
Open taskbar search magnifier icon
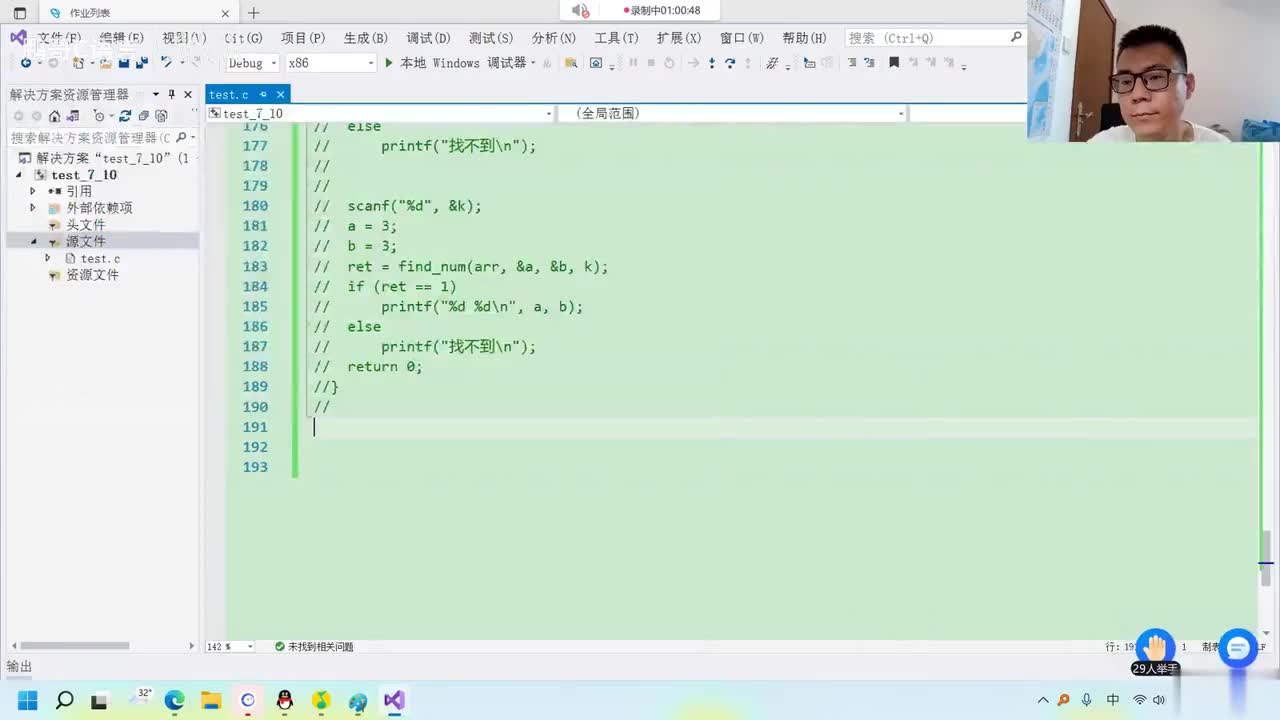[x=64, y=700]
